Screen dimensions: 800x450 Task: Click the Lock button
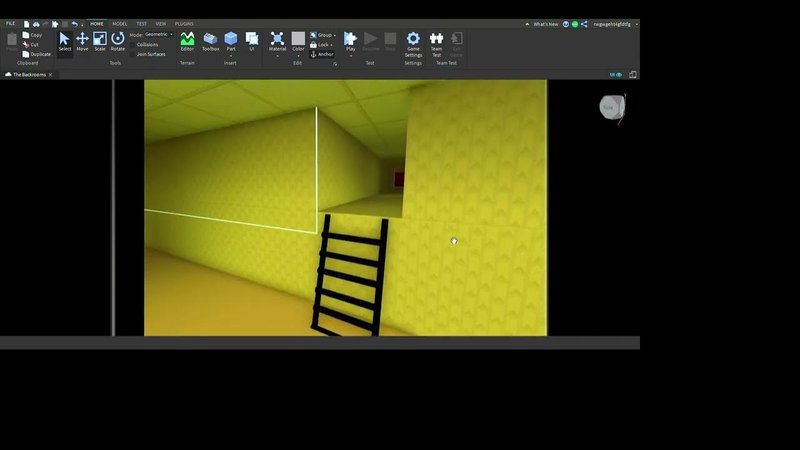[319, 45]
